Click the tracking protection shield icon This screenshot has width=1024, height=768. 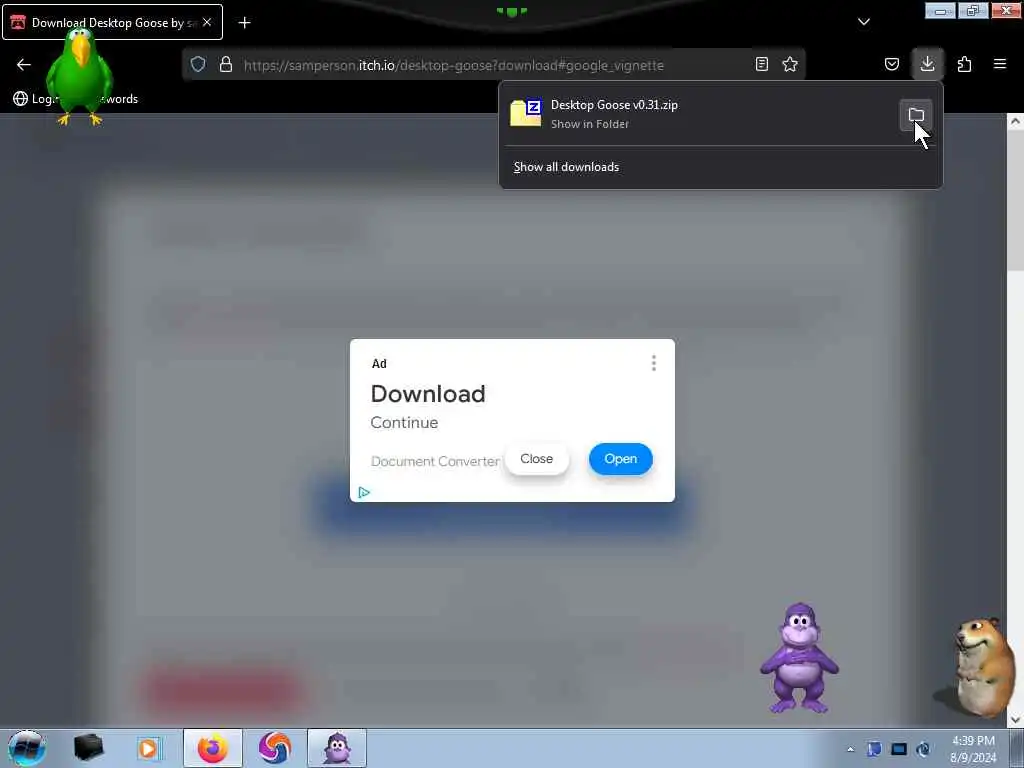click(x=198, y=64)
